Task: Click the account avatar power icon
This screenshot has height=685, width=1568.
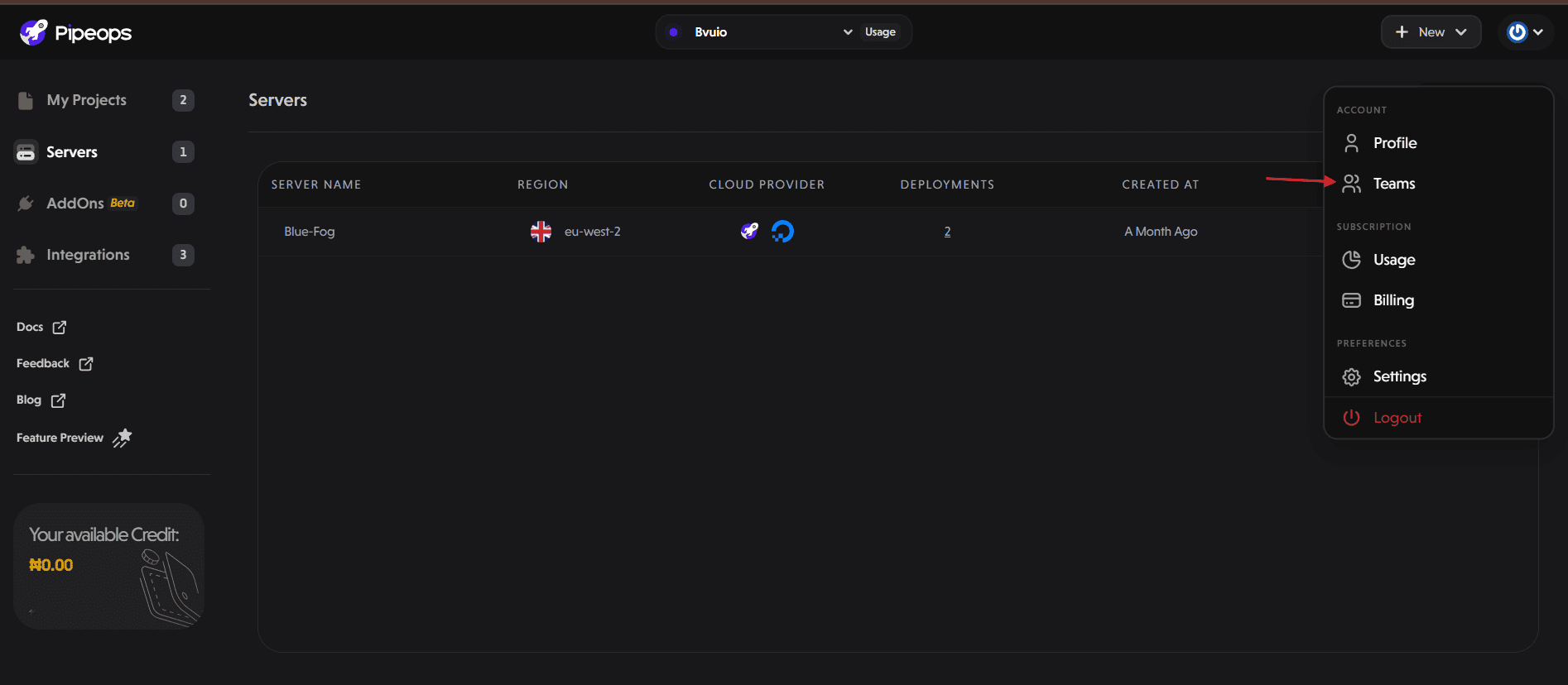Action: click(1517, 32)
